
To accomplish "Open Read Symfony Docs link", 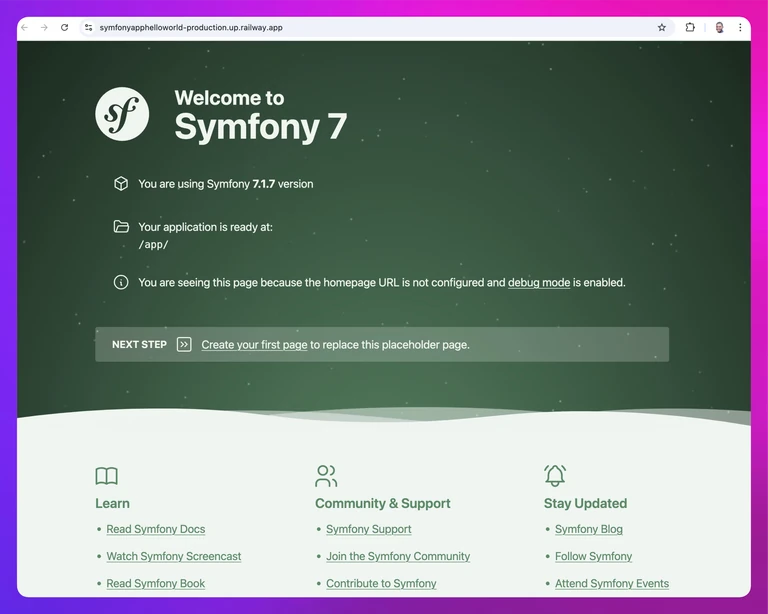I will coord(156,529).
